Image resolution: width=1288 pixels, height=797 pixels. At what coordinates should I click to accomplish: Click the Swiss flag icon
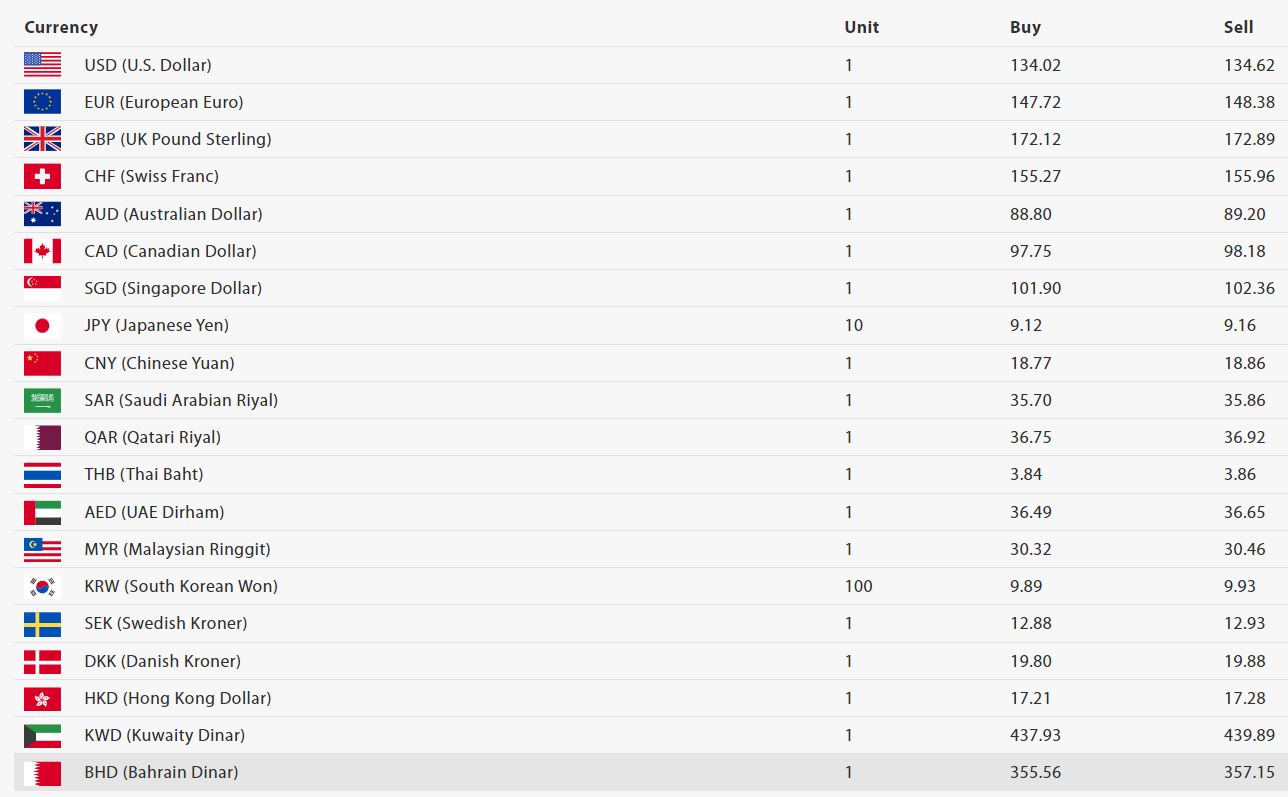pos(42,176)
